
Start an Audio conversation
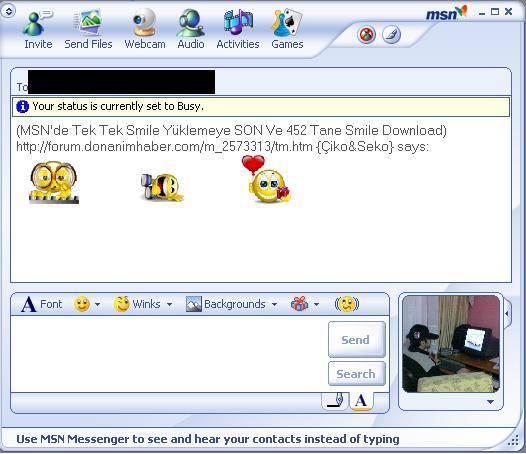191,30
